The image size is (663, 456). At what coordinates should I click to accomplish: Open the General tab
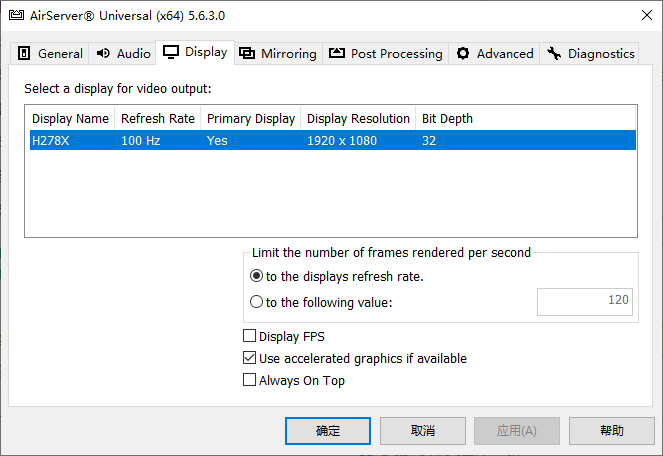50,54
